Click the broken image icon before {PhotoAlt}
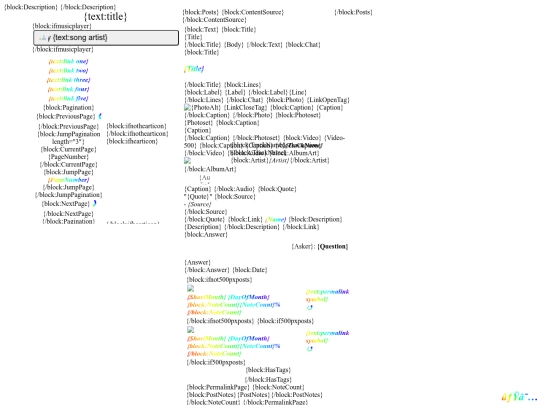Viewport: 540px width, 405px height. click(x=187, y=107)
